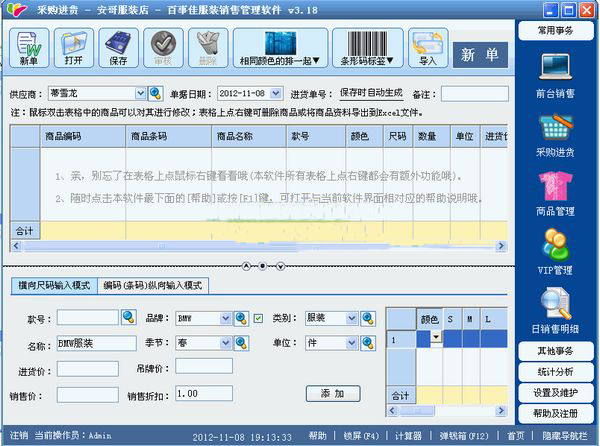Open 商品管理 product management shirt icon

pyautogui.click(x=555, y=194)
